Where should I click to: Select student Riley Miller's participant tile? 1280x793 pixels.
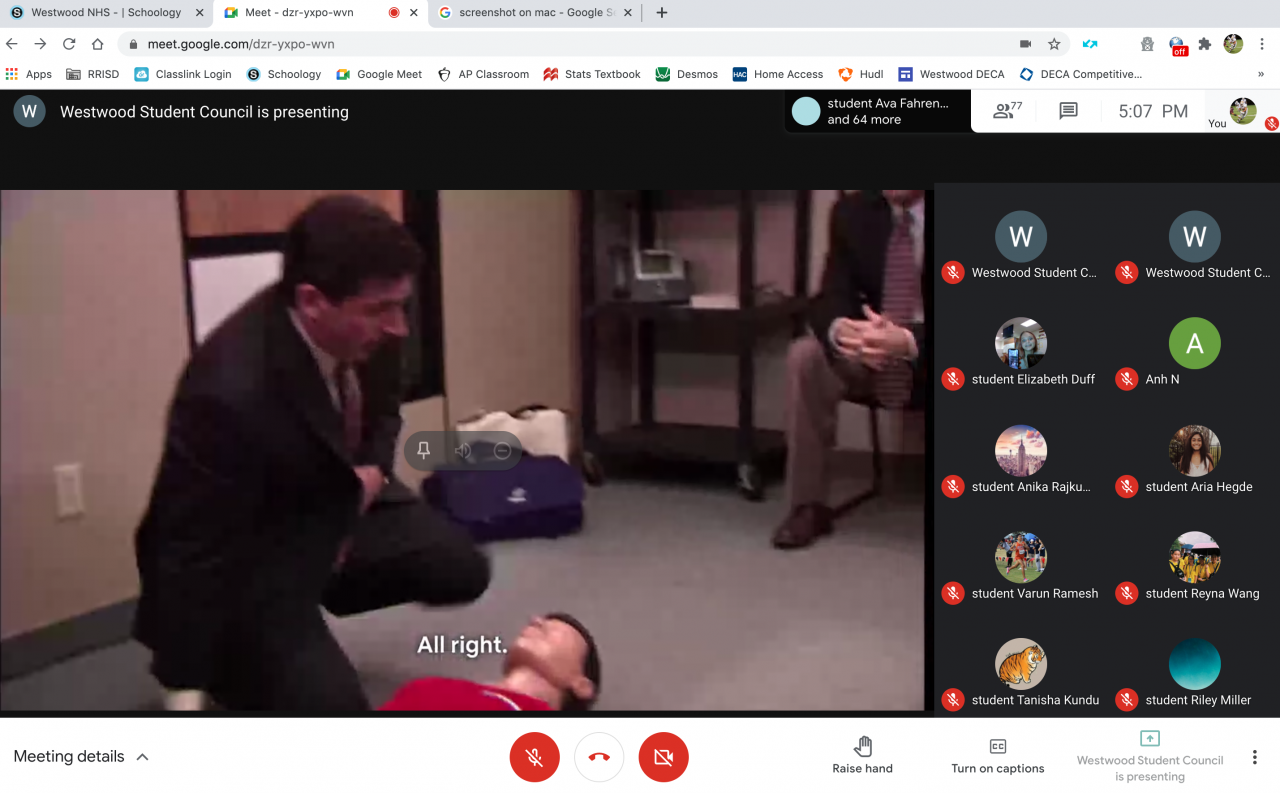[x=1194, y=674]
